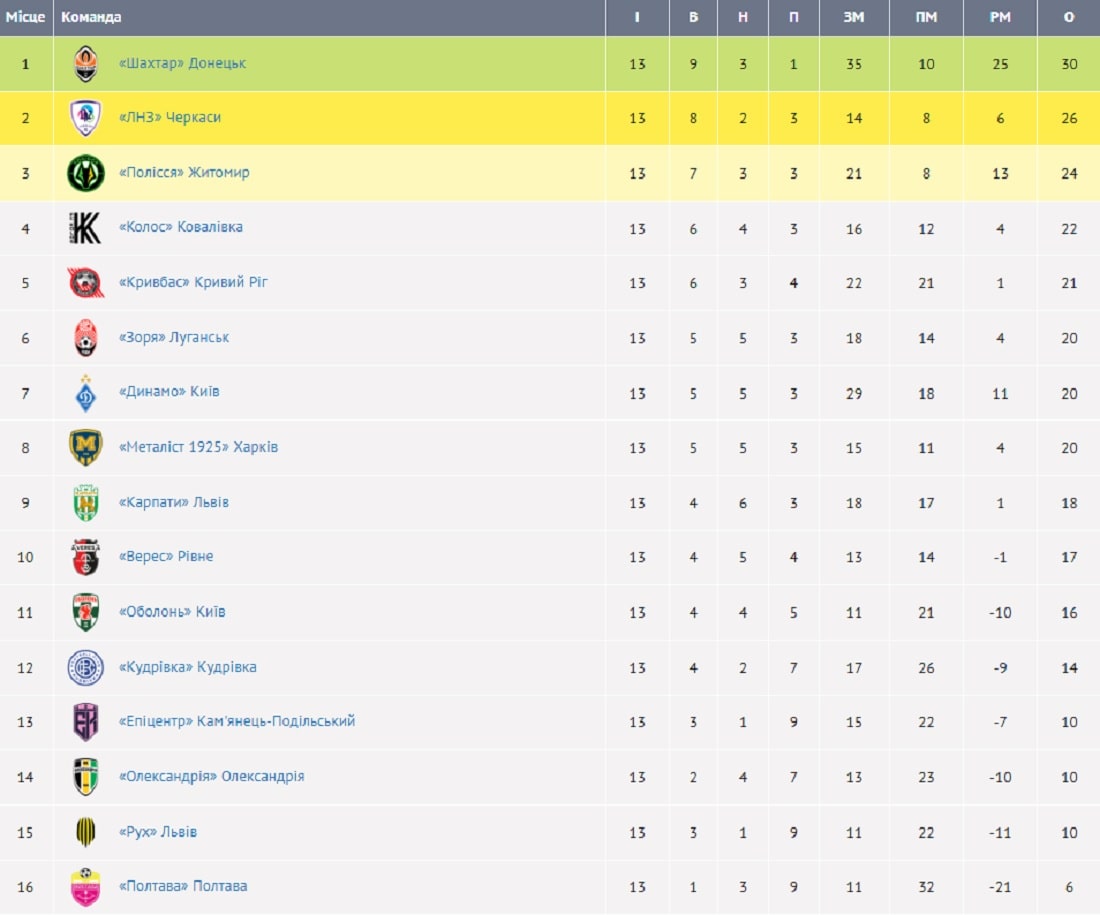Open the «Зоря» Луганськ team link
1100x915 pixels.
click(174, 337)
